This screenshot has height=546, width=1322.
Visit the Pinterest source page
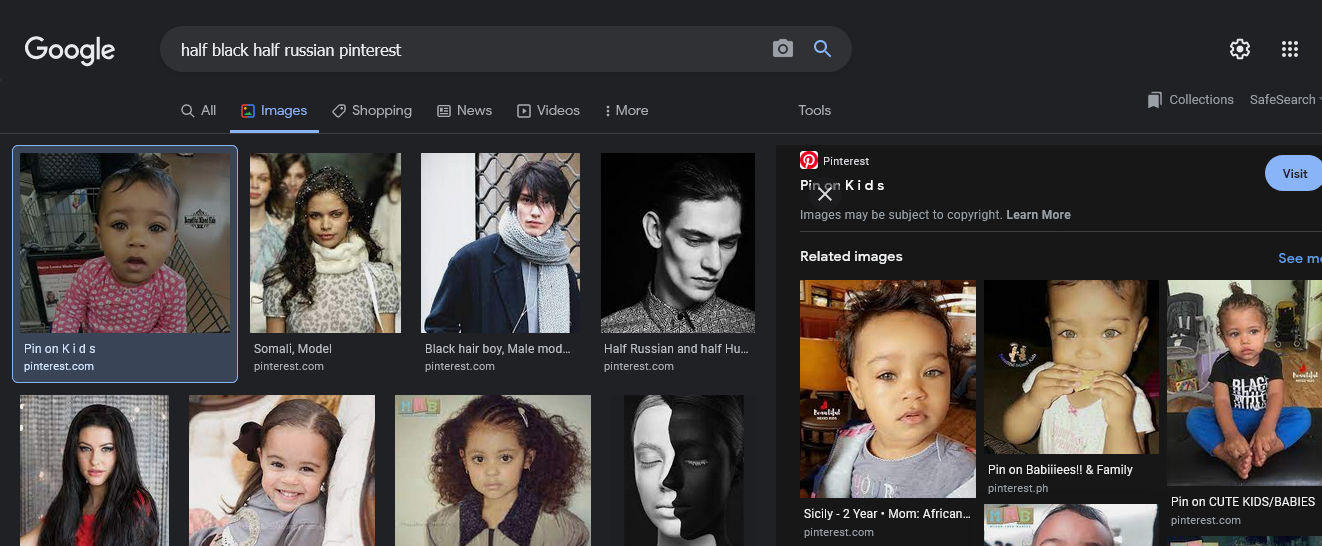click(x=1294, y=173)
